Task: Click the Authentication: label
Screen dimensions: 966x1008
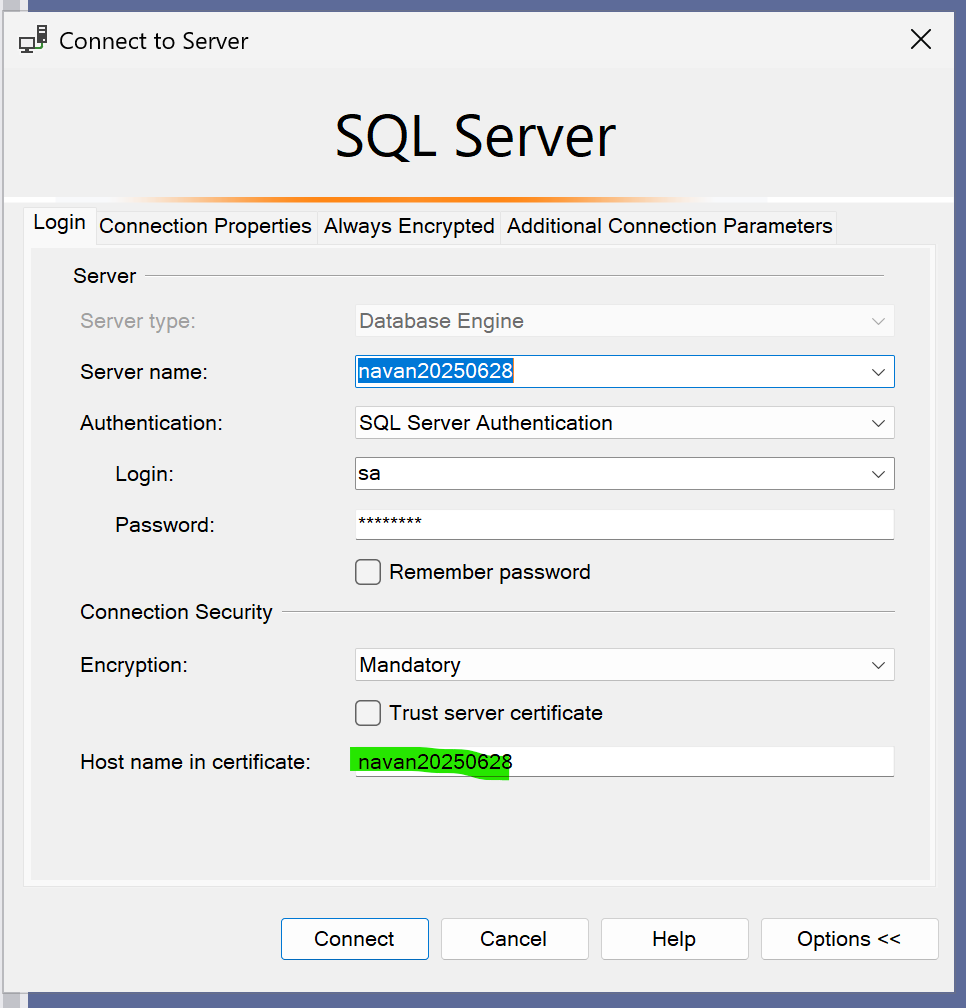Action: 151,423
